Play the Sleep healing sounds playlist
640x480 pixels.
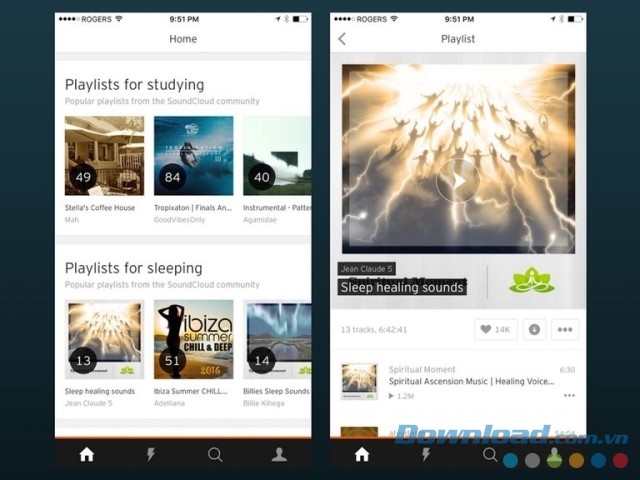[x=458, y=181]
